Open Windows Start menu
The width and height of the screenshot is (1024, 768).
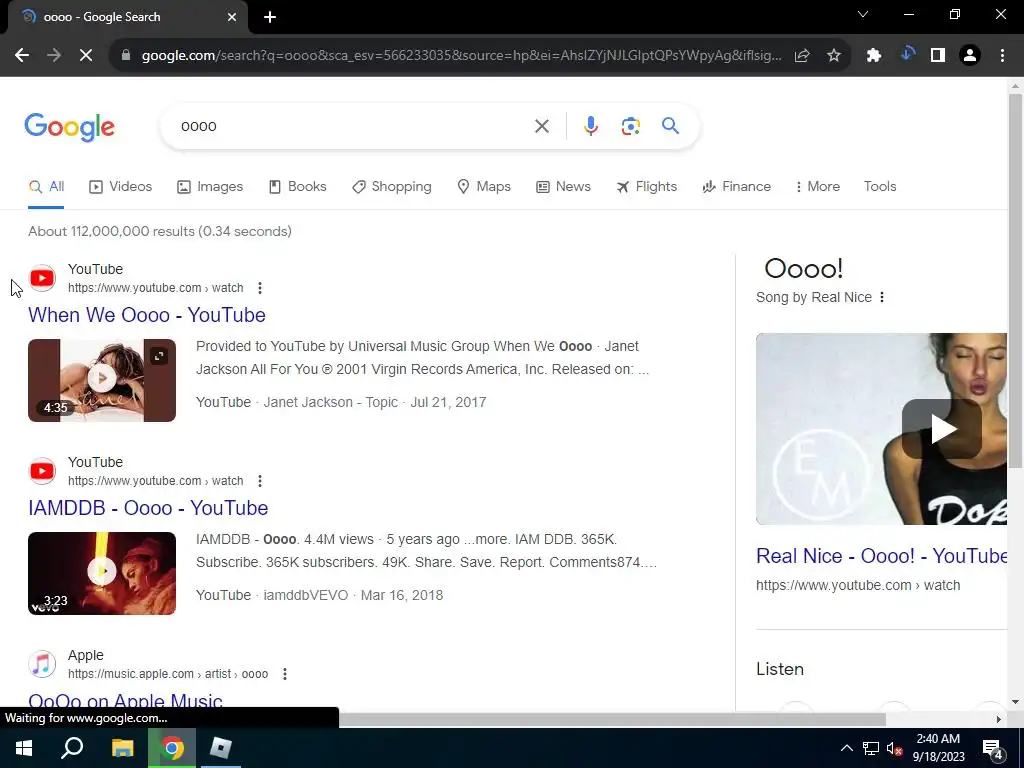coord(24,748)
